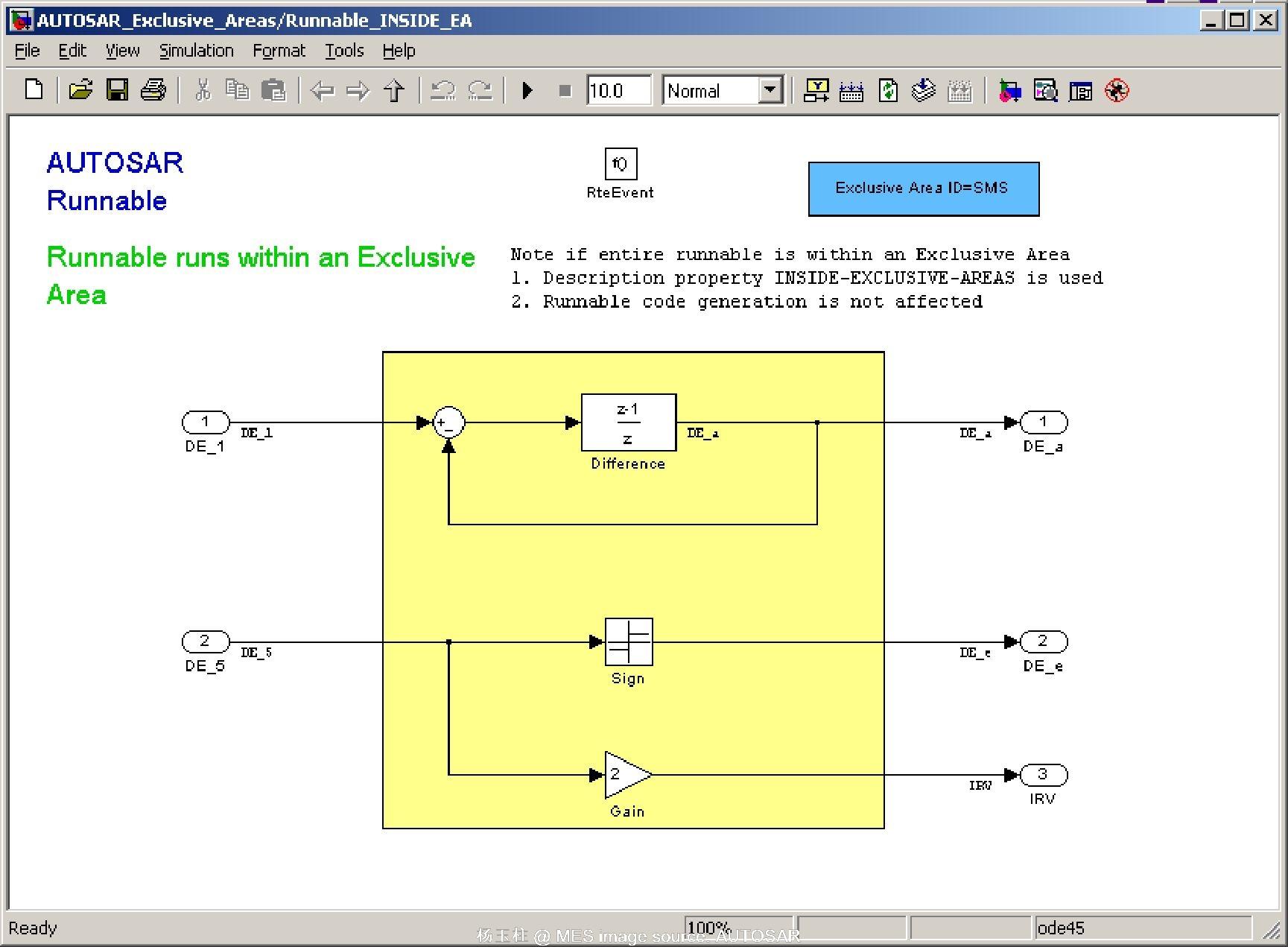Open the Normal simulation mode dropdown
This screenshot has height=947, width=1288.
coord(771,90)
